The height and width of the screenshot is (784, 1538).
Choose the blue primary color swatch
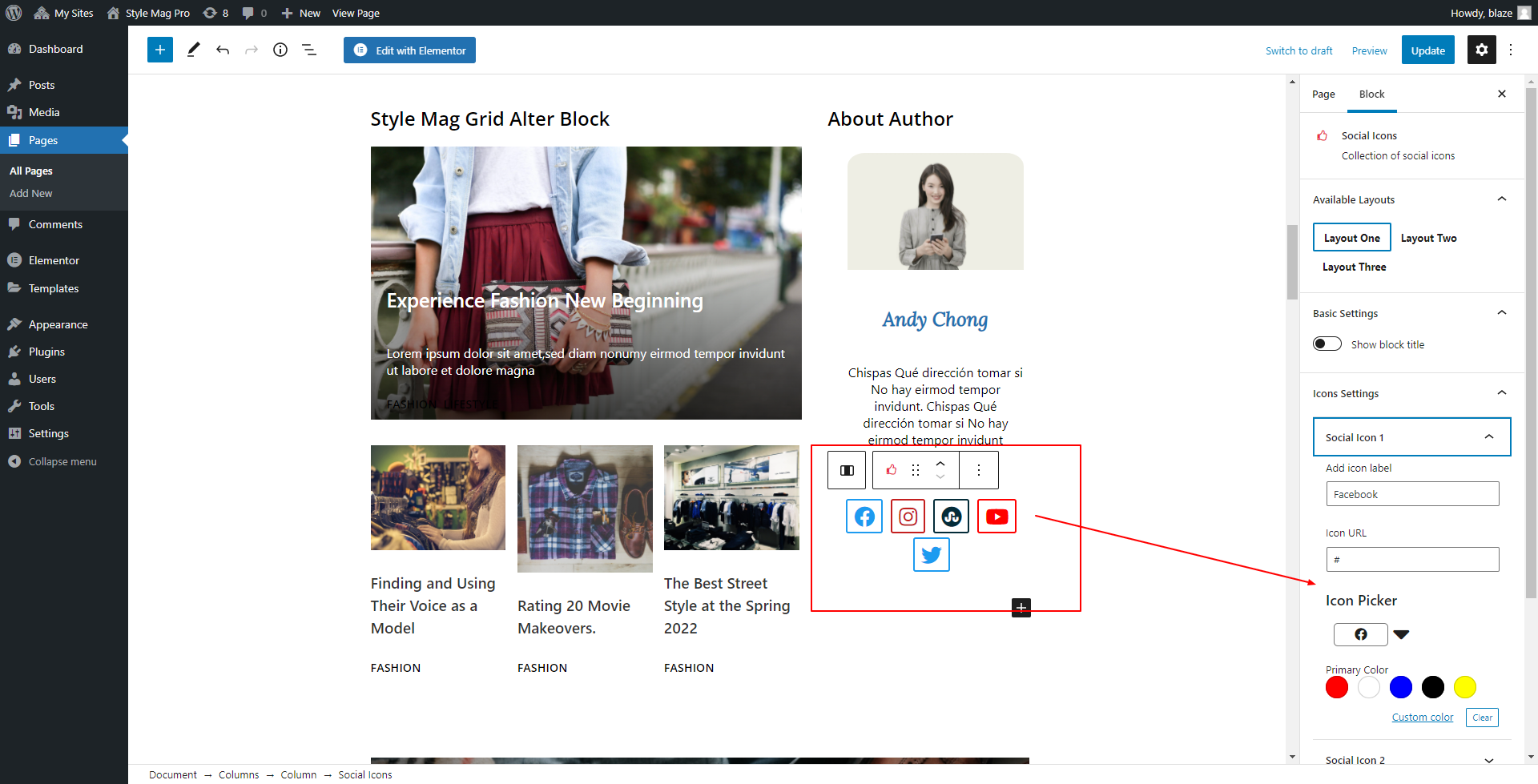[x=1401, y=687]
